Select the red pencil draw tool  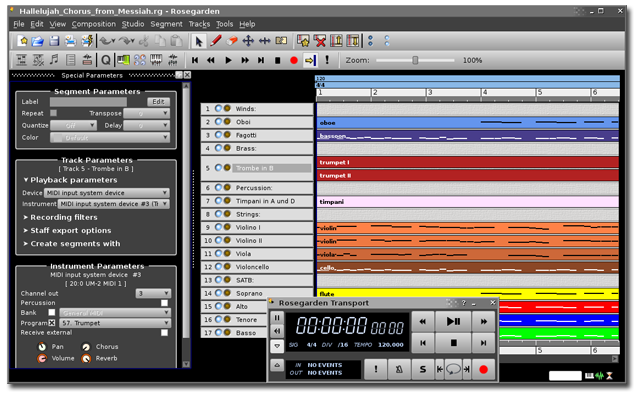[x=216, y=41]
